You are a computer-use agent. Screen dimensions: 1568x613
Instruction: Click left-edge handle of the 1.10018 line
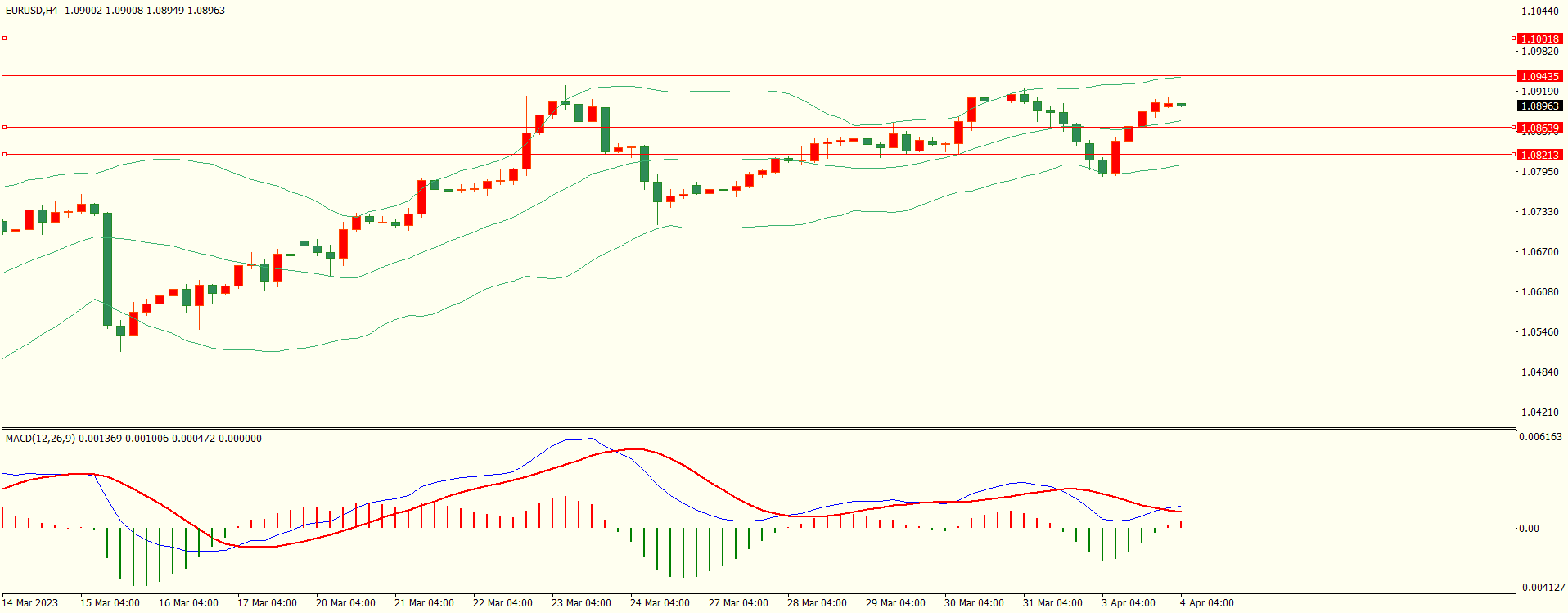click(4, 38)
